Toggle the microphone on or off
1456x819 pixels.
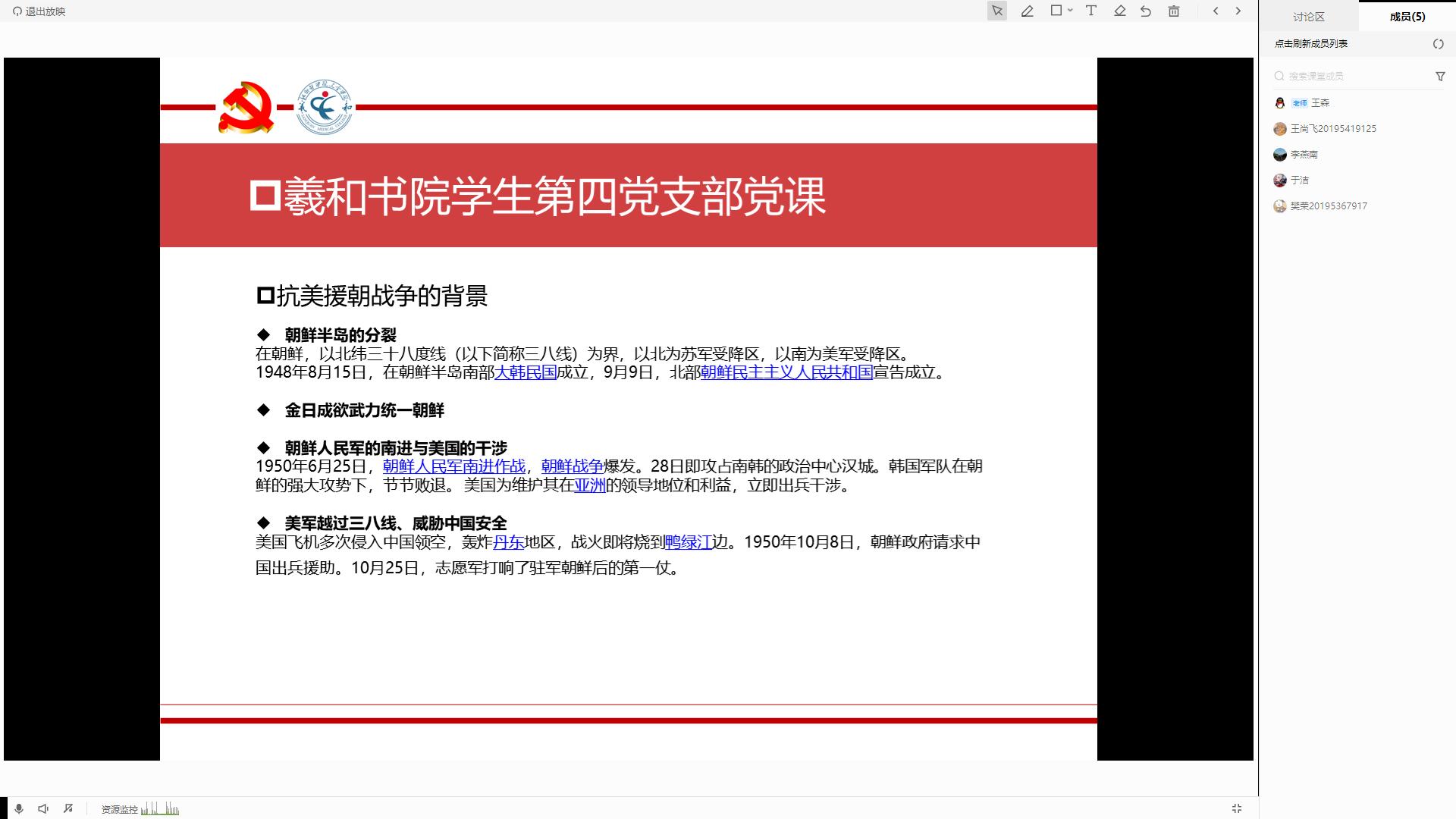(x=19, y=809)
